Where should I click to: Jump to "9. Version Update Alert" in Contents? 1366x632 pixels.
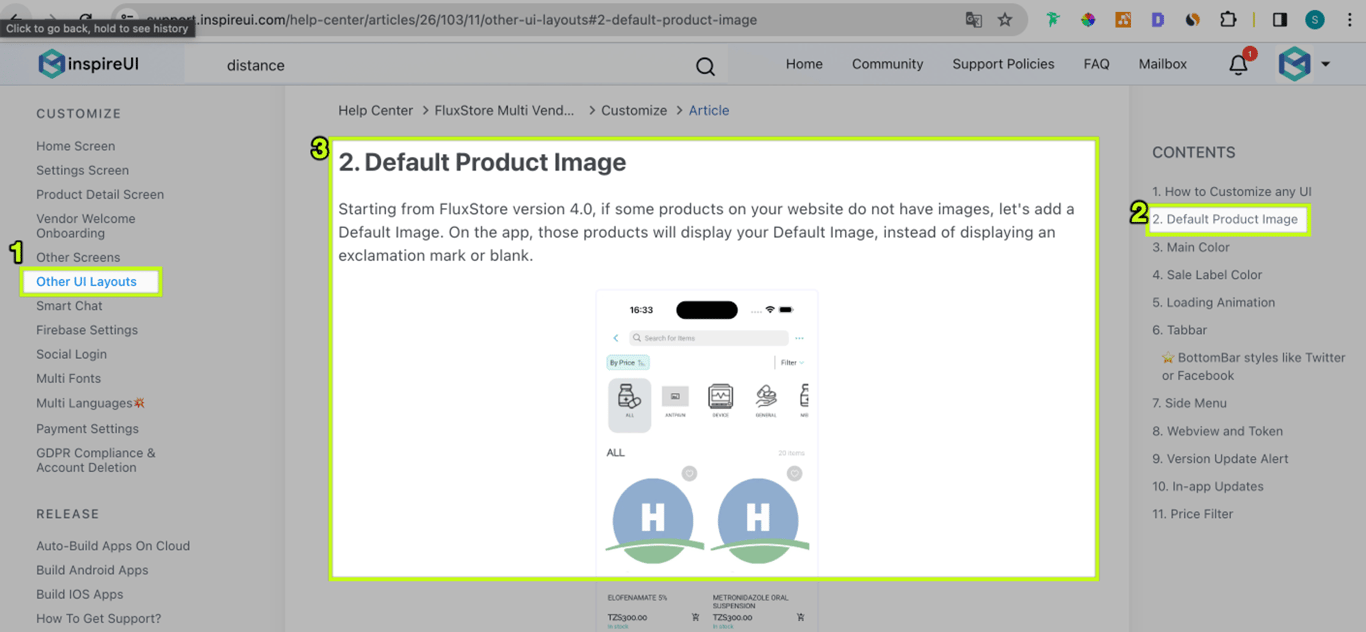click(1220, 459)
